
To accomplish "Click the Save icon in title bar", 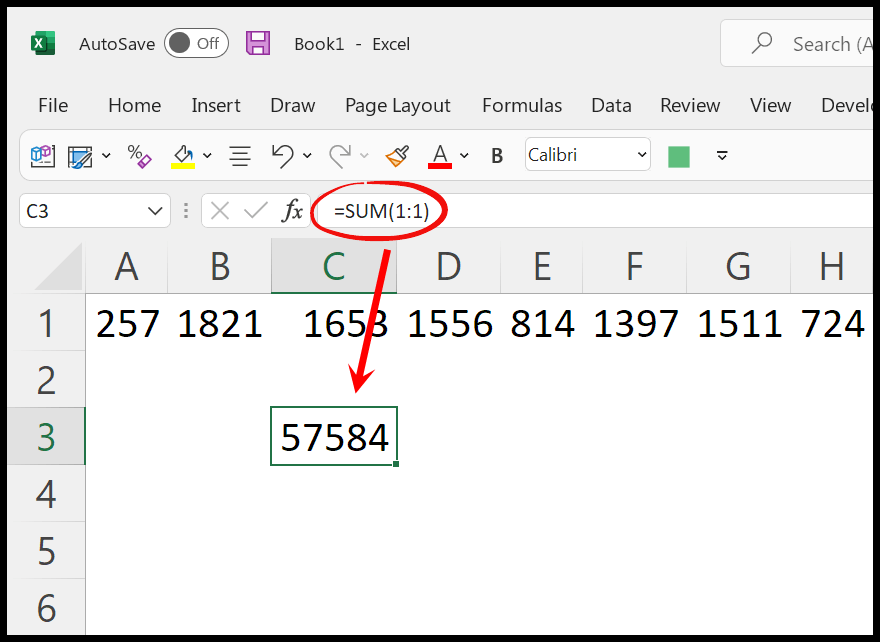I will point(258,43).
